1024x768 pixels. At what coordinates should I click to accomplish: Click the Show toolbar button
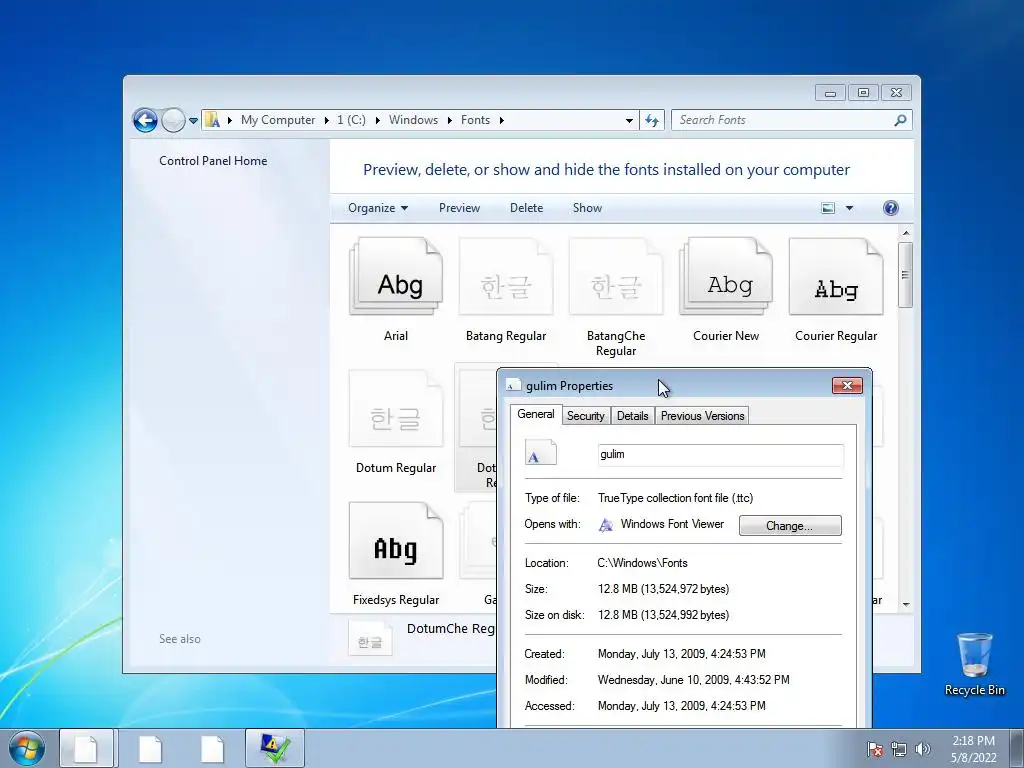point(587,208)
